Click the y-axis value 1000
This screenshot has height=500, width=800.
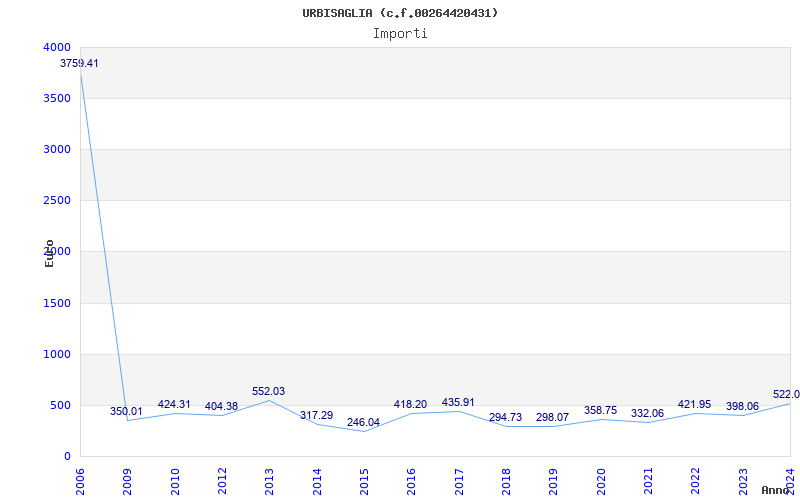[57, 355]
